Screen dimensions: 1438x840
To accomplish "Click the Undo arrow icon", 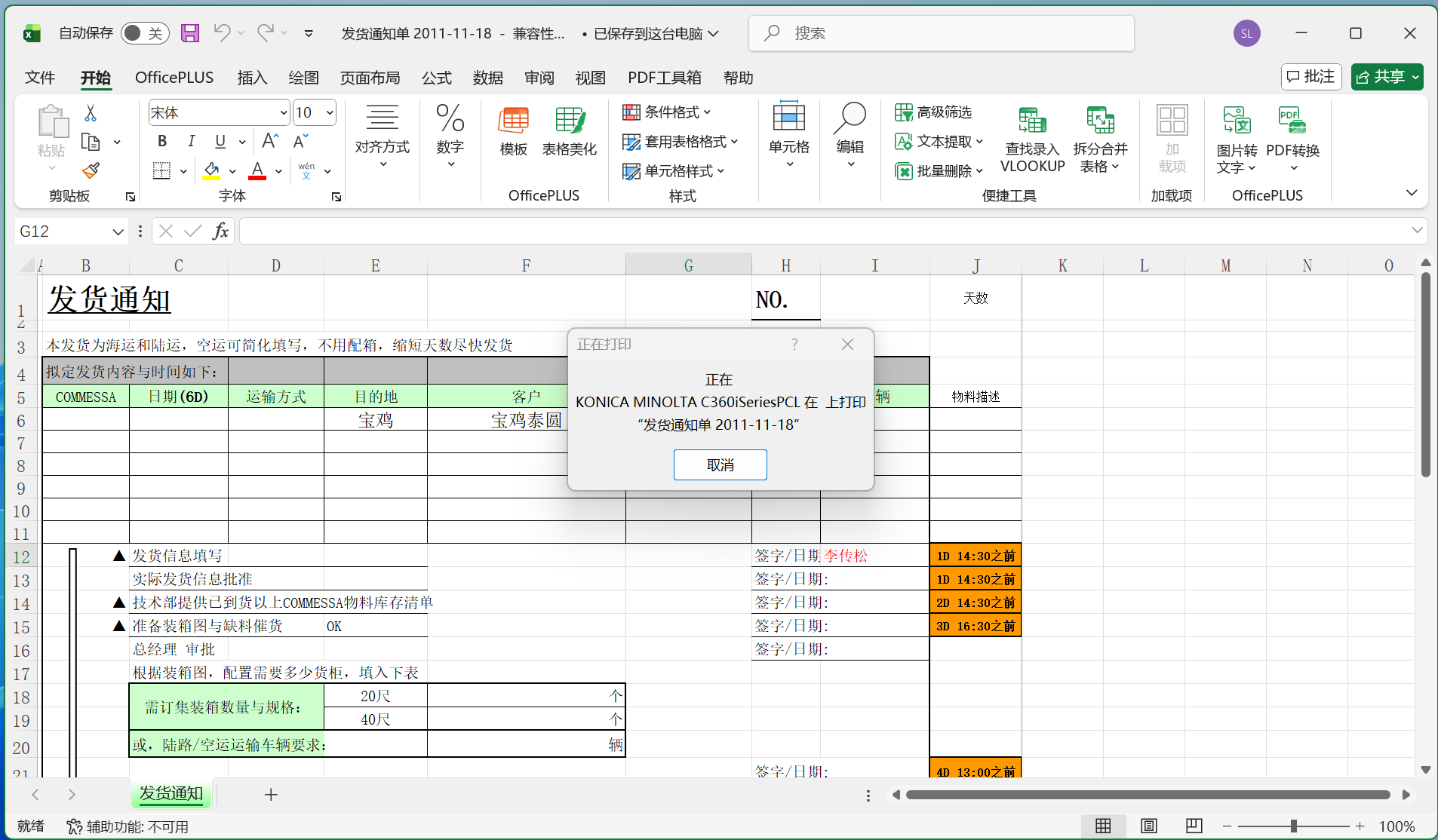I will (x=222, y=32).
